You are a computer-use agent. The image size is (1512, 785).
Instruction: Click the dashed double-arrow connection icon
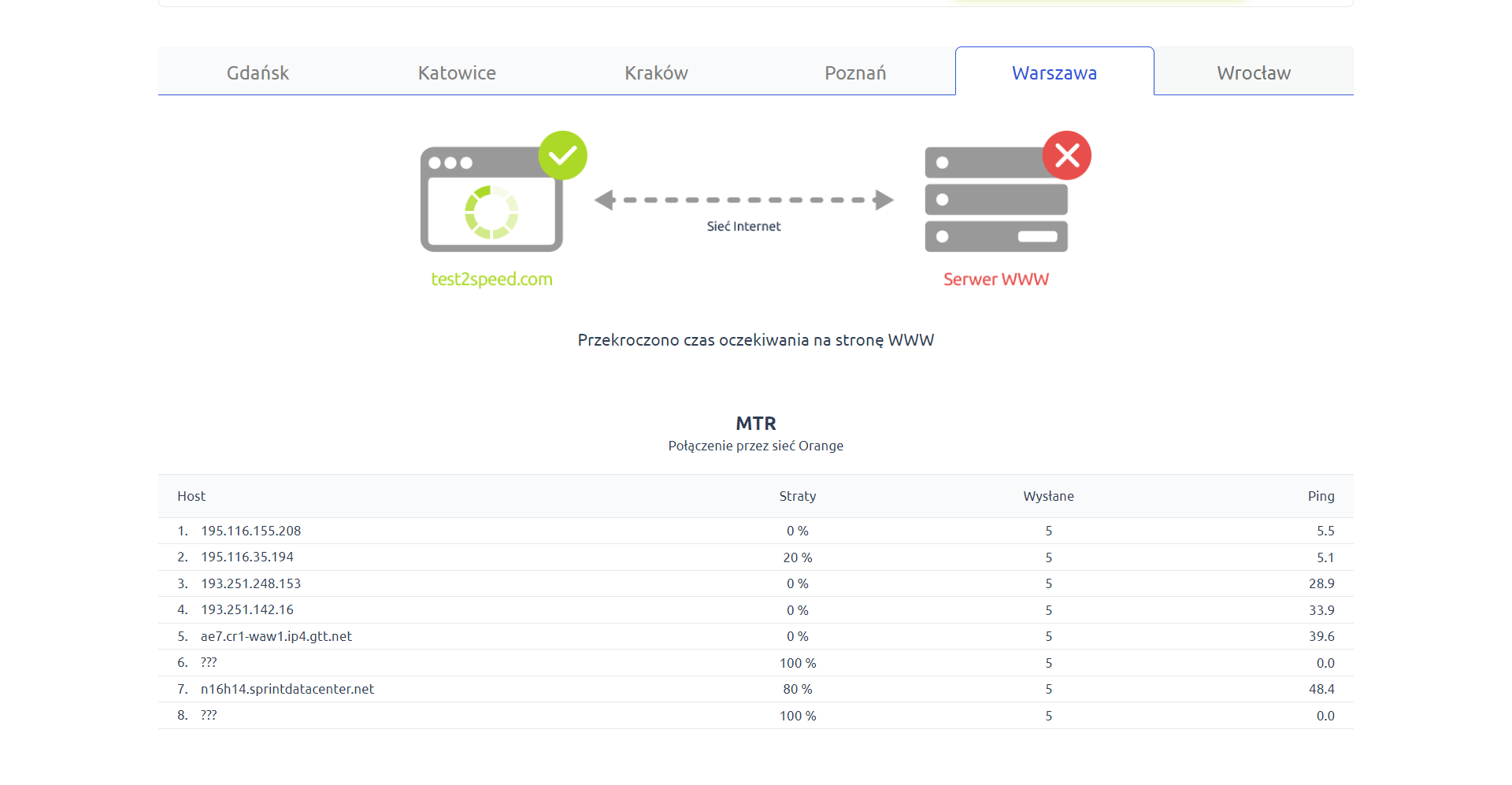[743, 200]
